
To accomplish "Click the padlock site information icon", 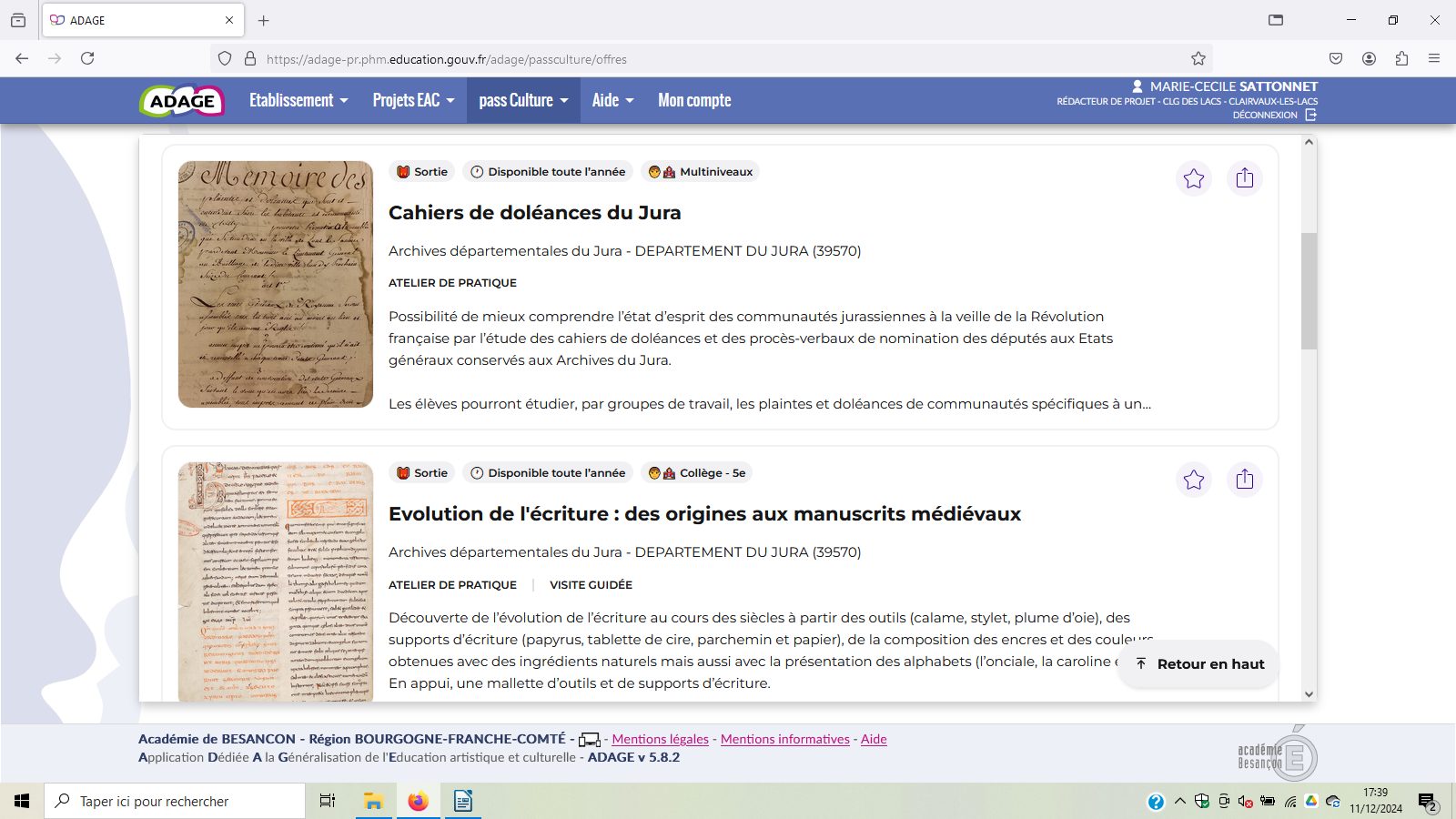I will 250,58.
